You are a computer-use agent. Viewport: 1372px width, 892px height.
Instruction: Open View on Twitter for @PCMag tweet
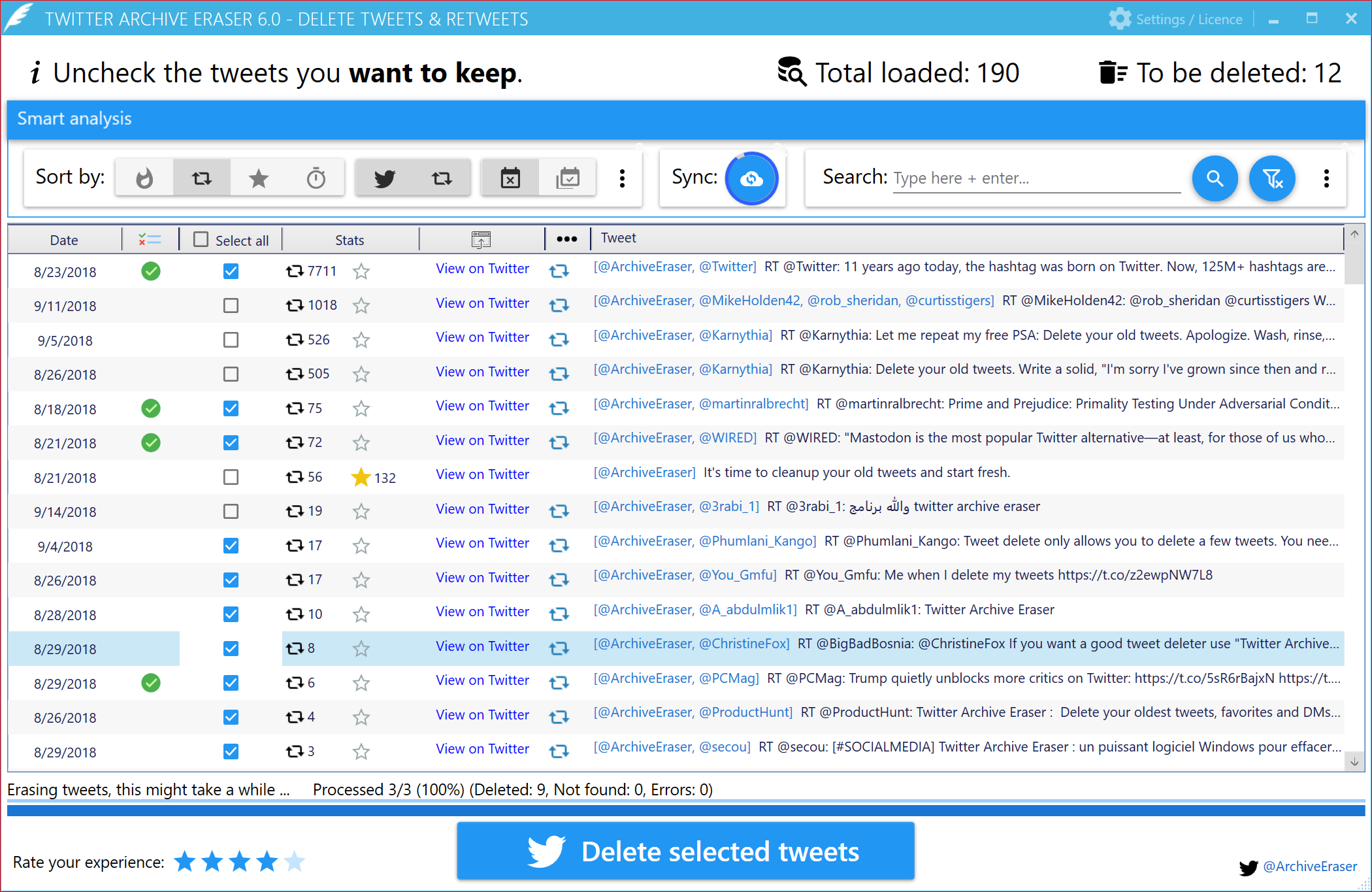[482, 680]
